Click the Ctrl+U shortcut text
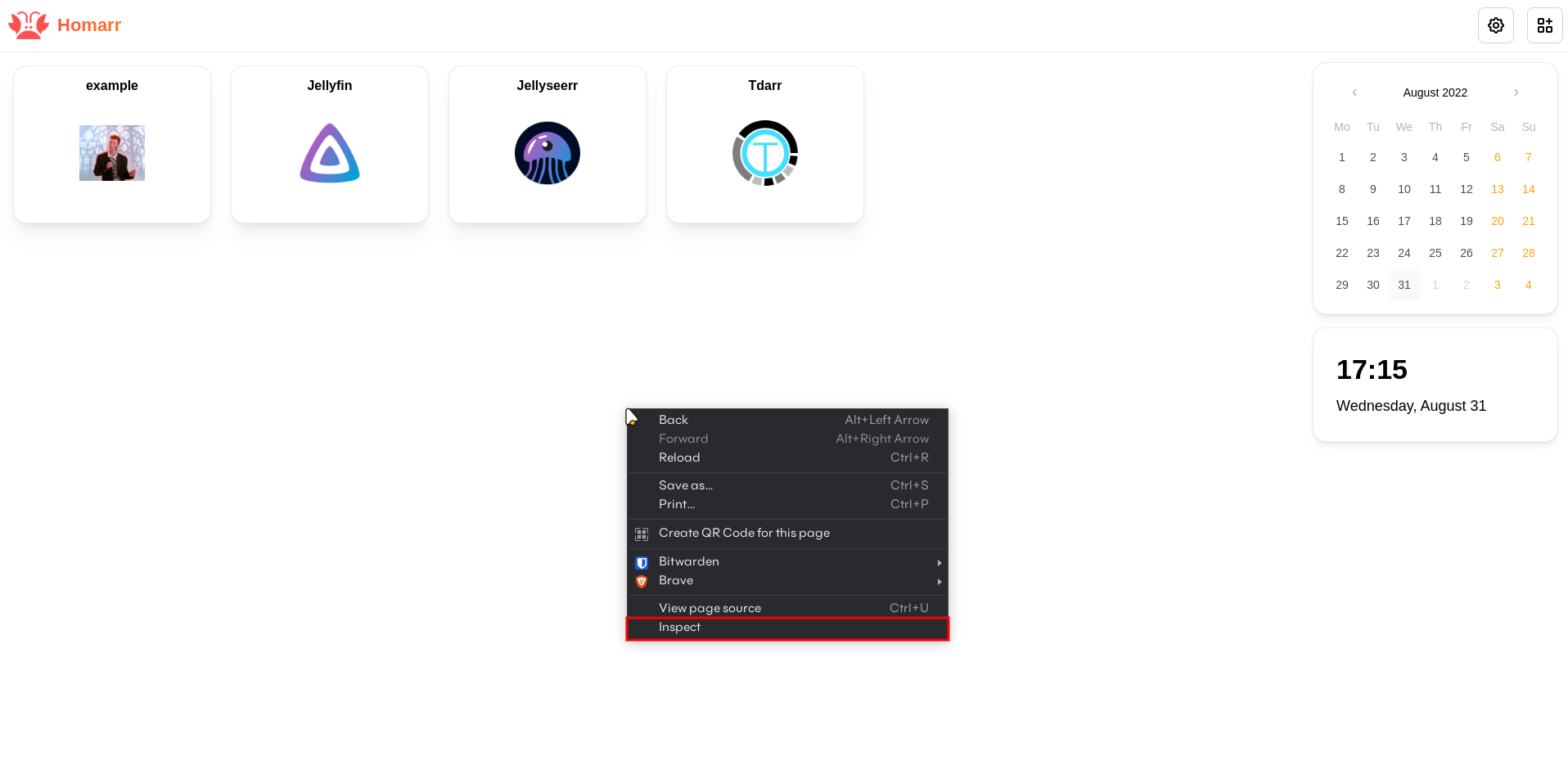 click(909, 608)
